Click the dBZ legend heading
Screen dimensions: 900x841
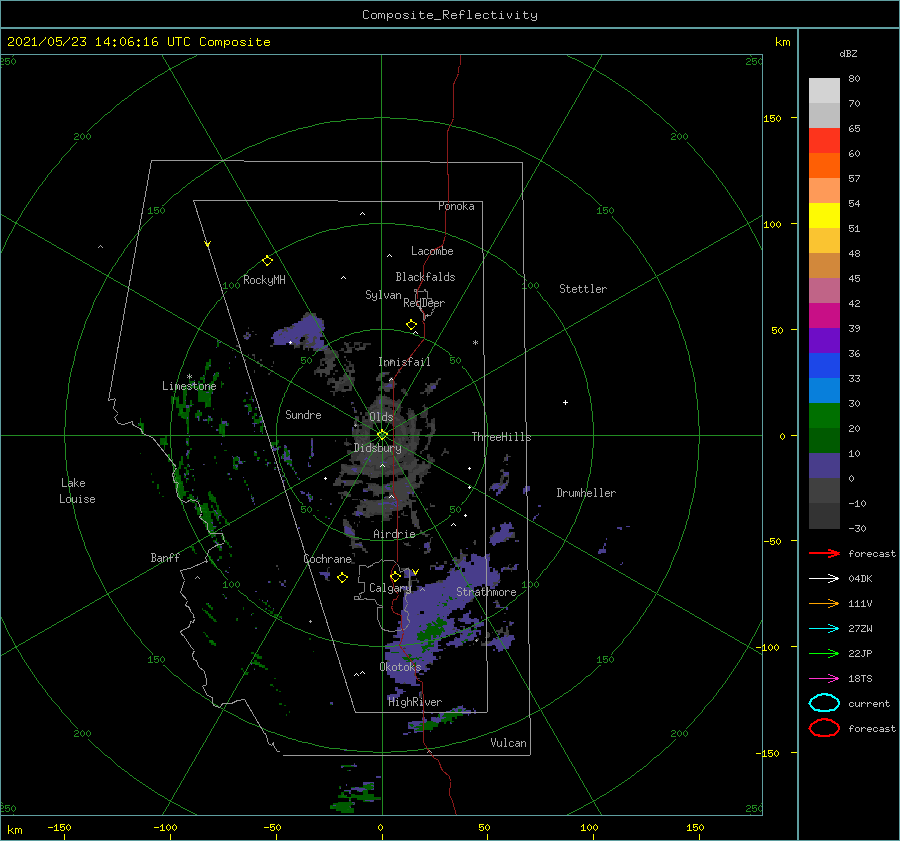coord(848,53)
